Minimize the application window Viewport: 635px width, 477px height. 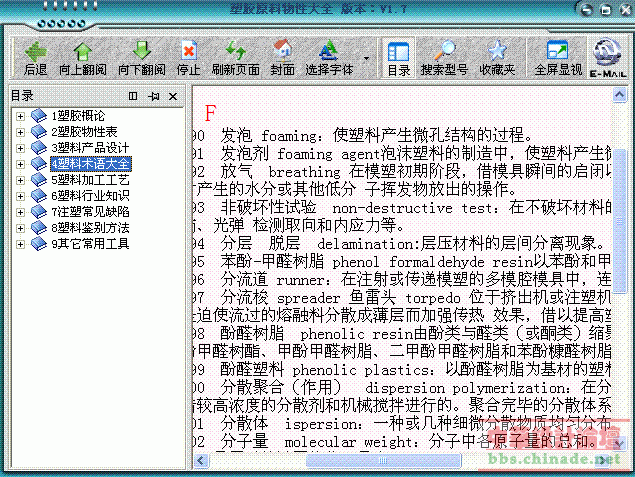pyautogui.click(x=586, y=10)
